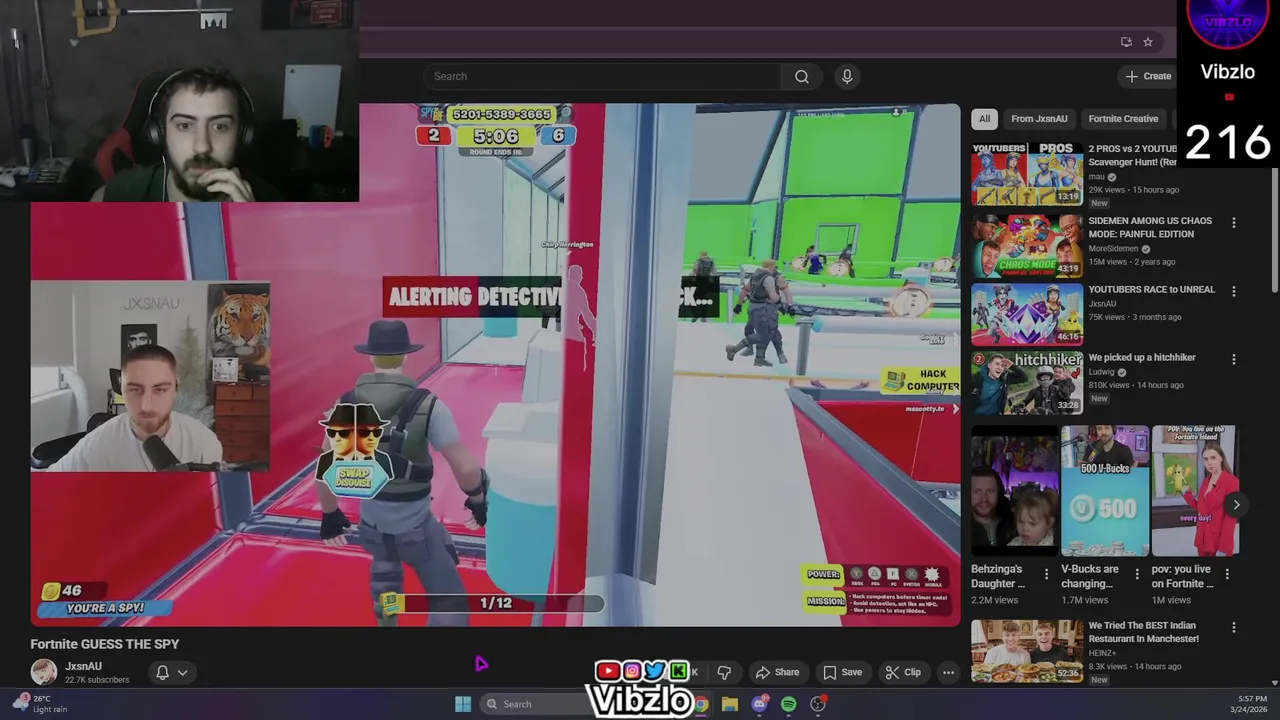Click the page scrollbar down arrow
1280x720 pixels.
(x=1275, y=682)
